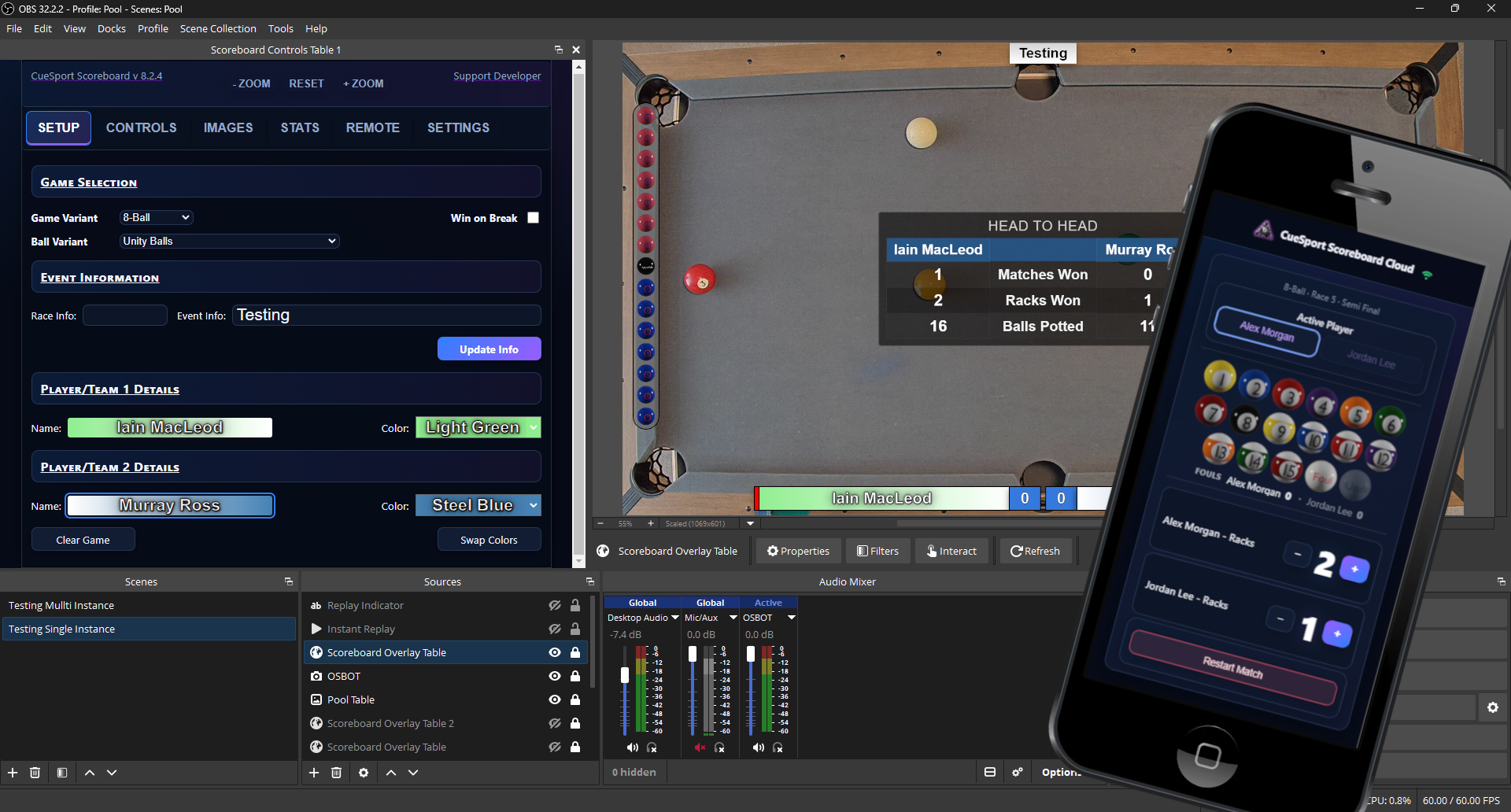Open Player 2 Steel Blue color dropdown
Screen dimensions: 1511x812
[478, 505]
